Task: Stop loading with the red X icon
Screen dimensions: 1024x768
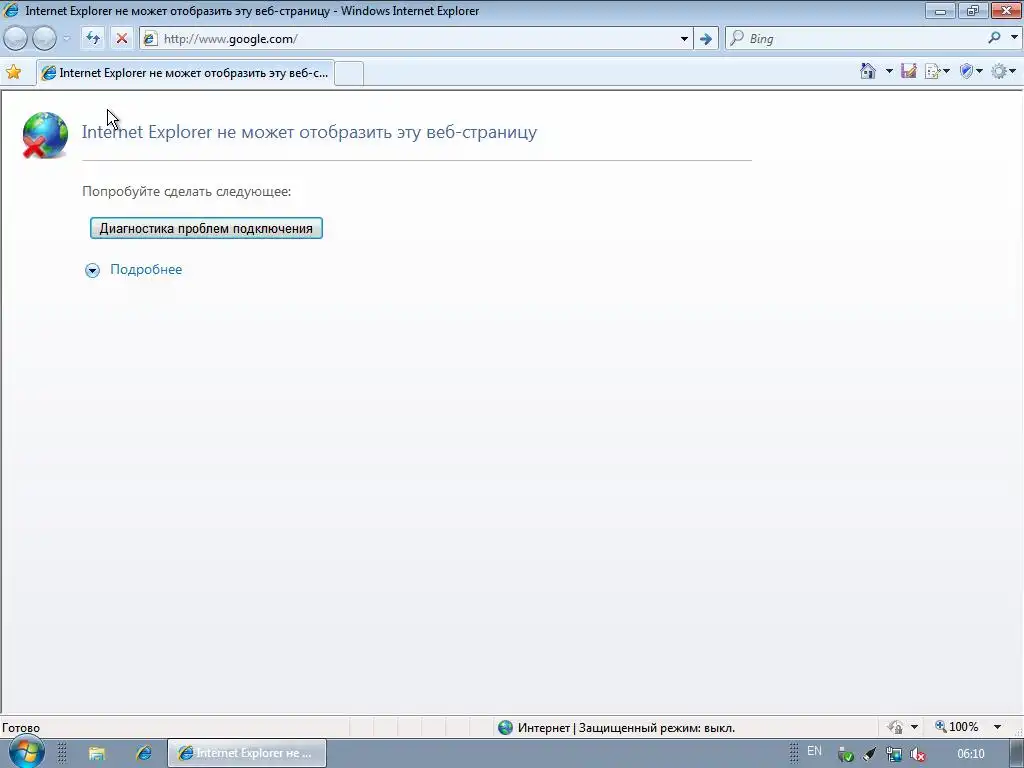Action: 121,39
